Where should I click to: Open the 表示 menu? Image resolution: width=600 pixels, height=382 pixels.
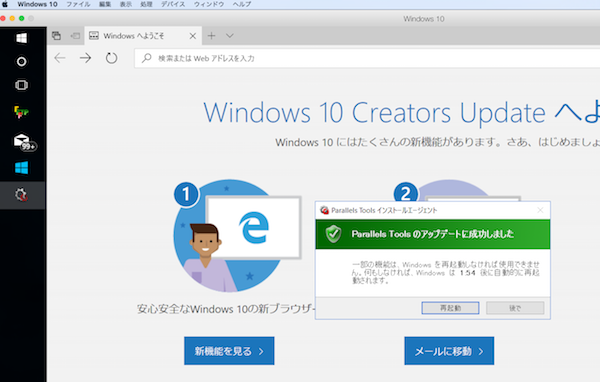126,4
